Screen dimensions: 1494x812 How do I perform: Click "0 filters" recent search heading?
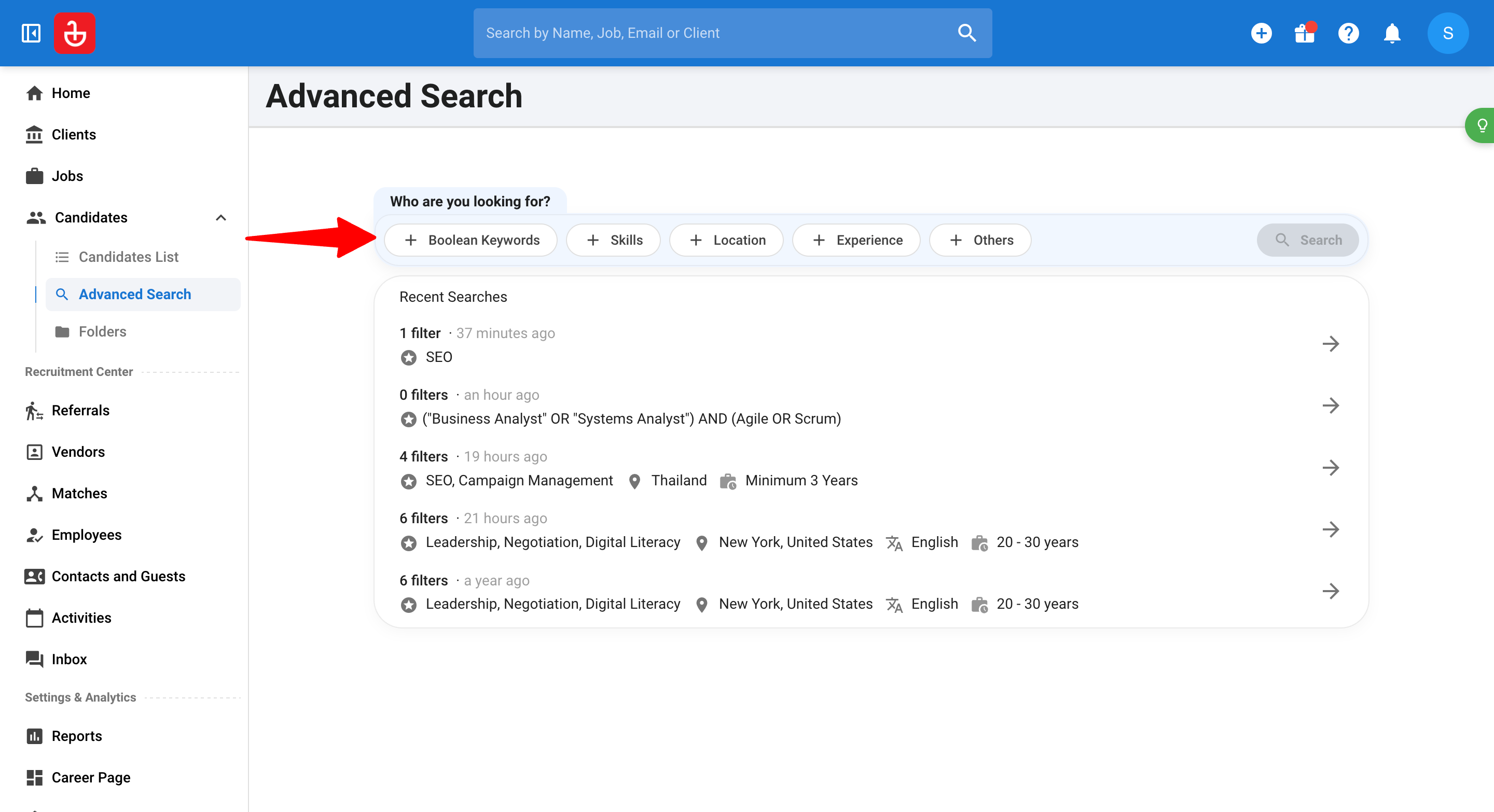point(423,395)
